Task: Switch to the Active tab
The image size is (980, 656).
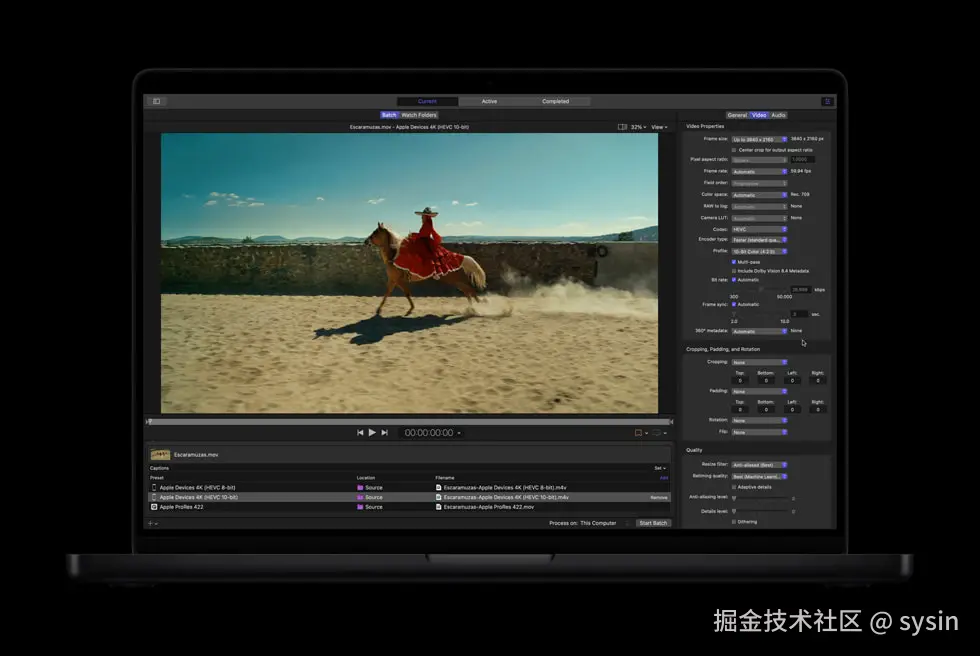Action: pyautogui.click(x=489, y=101)
